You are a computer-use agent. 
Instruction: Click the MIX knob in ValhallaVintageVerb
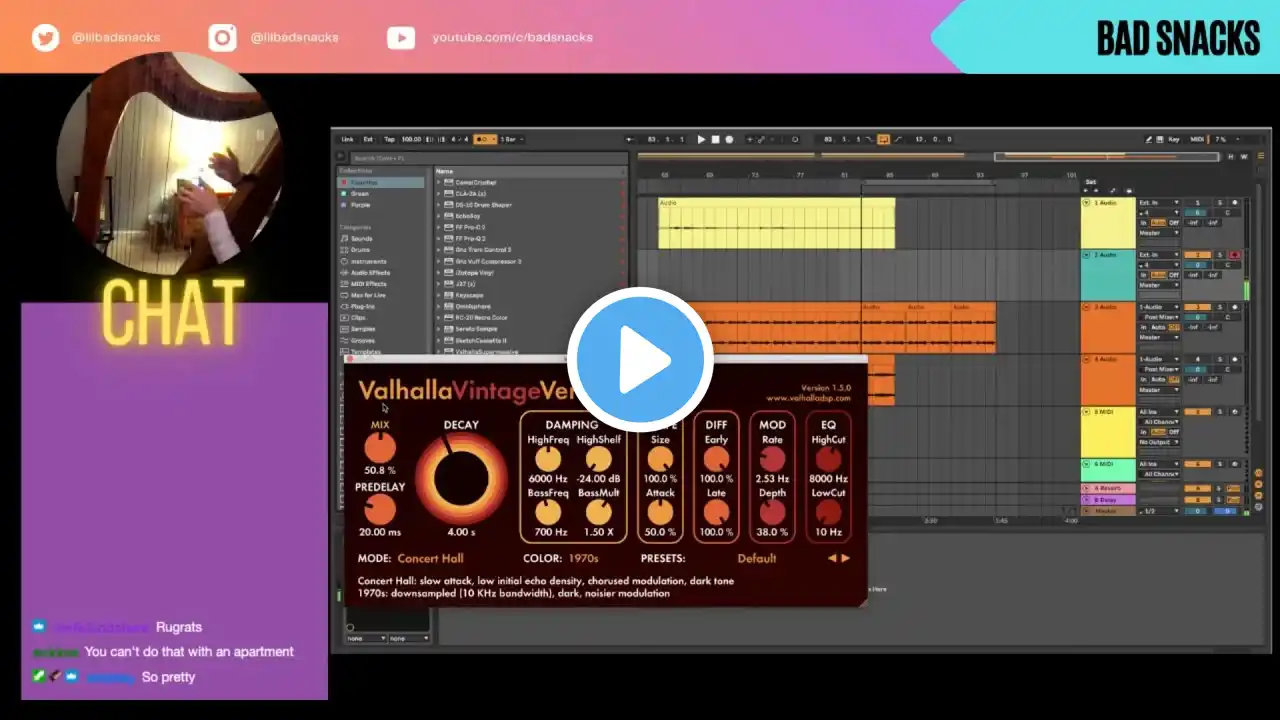[380, 448]
